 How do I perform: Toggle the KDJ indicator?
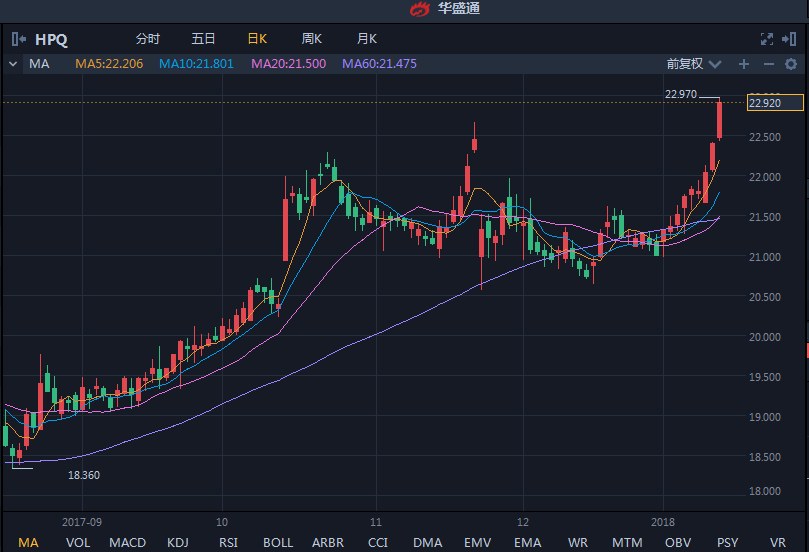(178, 542)
